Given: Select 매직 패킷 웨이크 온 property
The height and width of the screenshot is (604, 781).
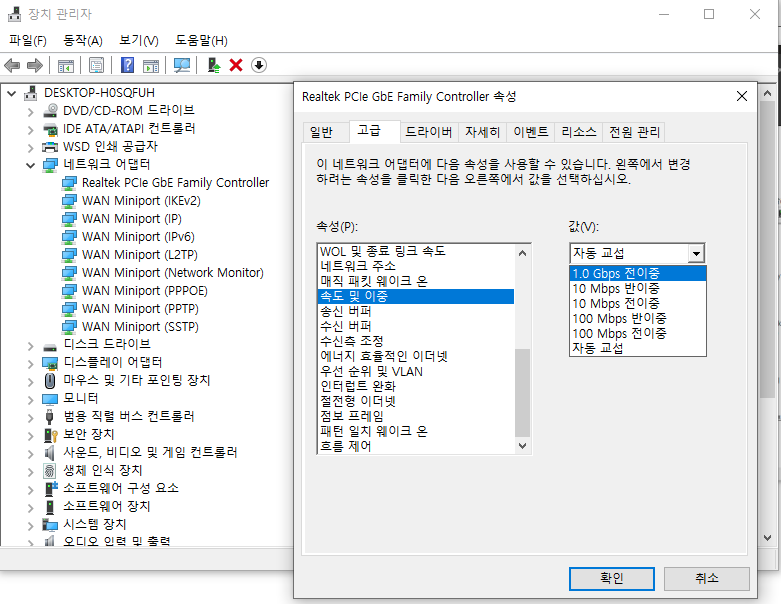Looking at the screenshot, I should 416,281.
